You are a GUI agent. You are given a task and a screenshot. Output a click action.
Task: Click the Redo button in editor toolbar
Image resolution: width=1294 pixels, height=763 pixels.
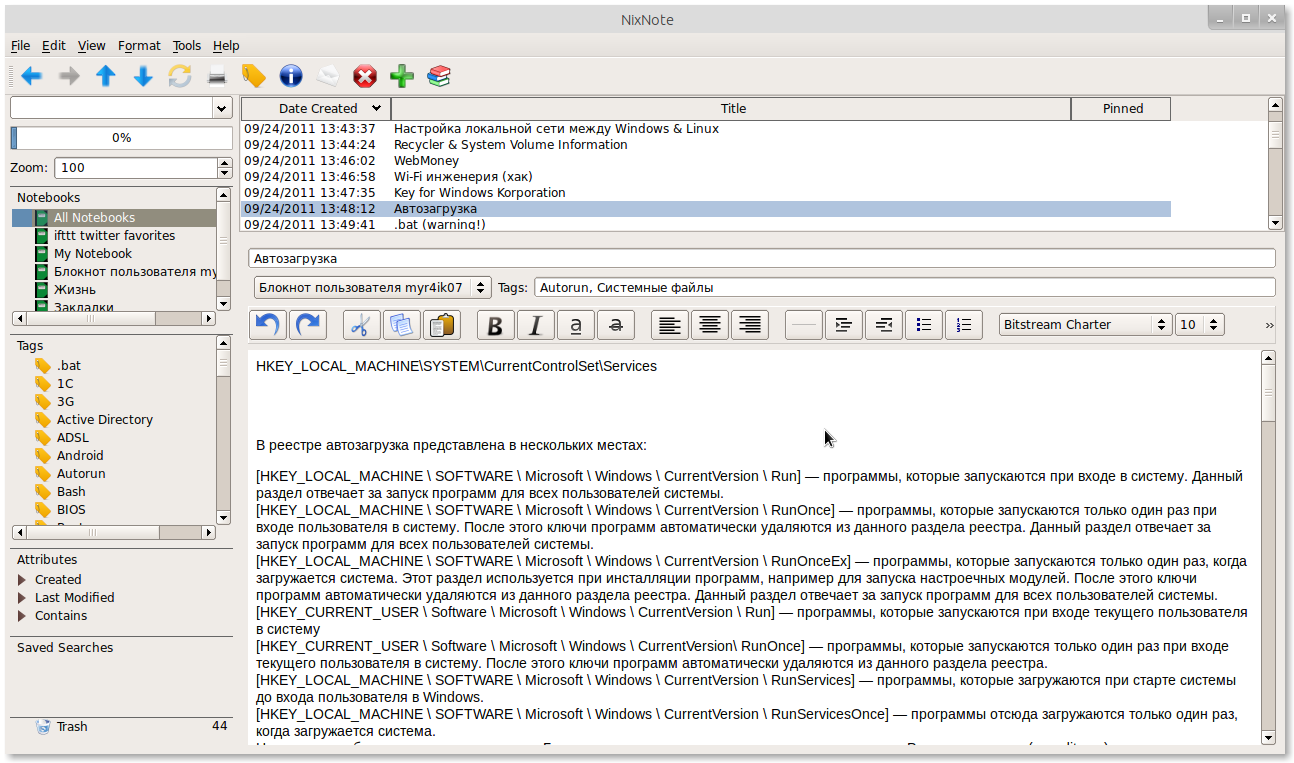(x=308, y=324)
